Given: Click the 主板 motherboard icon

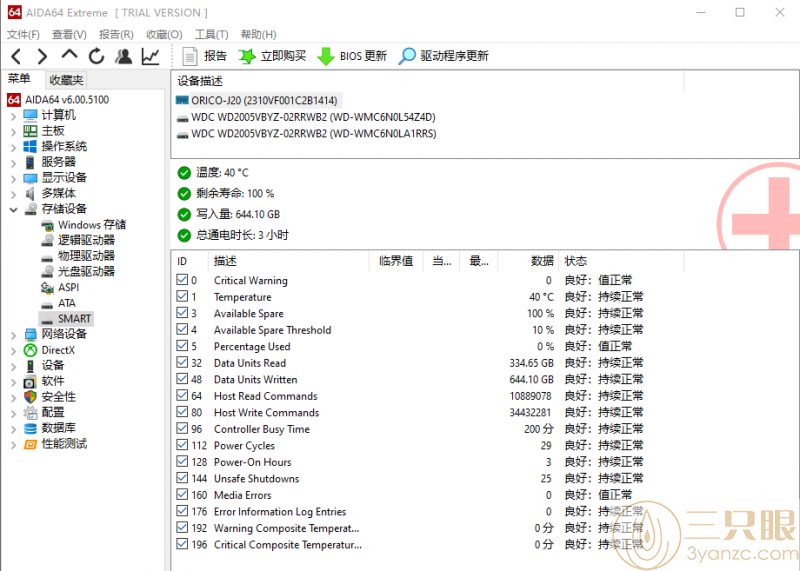Looking at the screenshot, I should (30, 131).
